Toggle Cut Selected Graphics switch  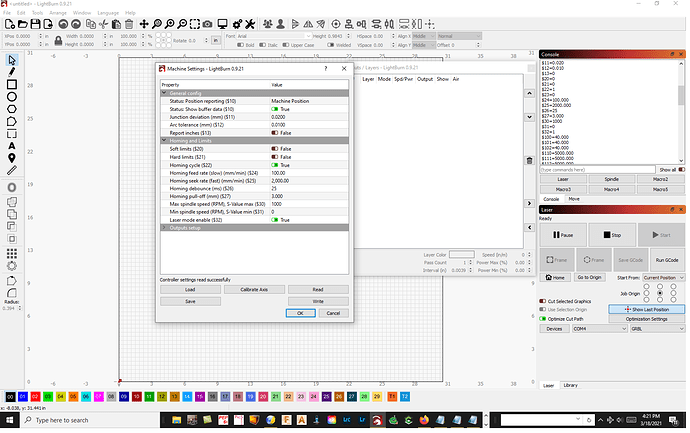543,301
